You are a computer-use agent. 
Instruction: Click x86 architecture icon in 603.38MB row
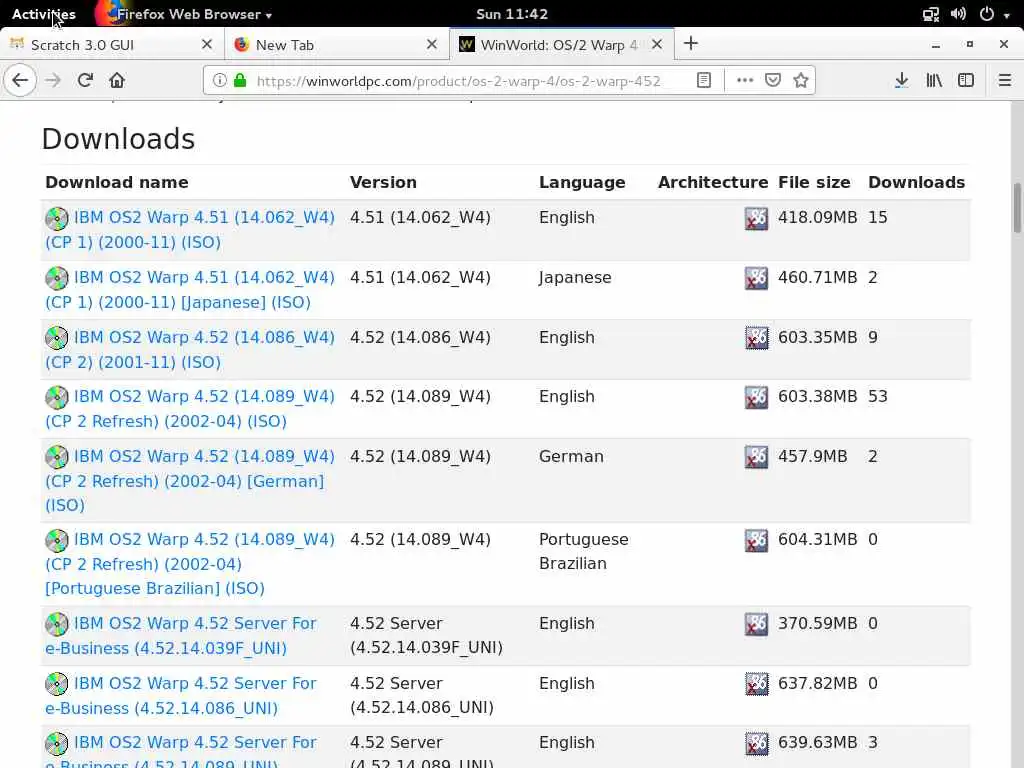tap(756, 398)
